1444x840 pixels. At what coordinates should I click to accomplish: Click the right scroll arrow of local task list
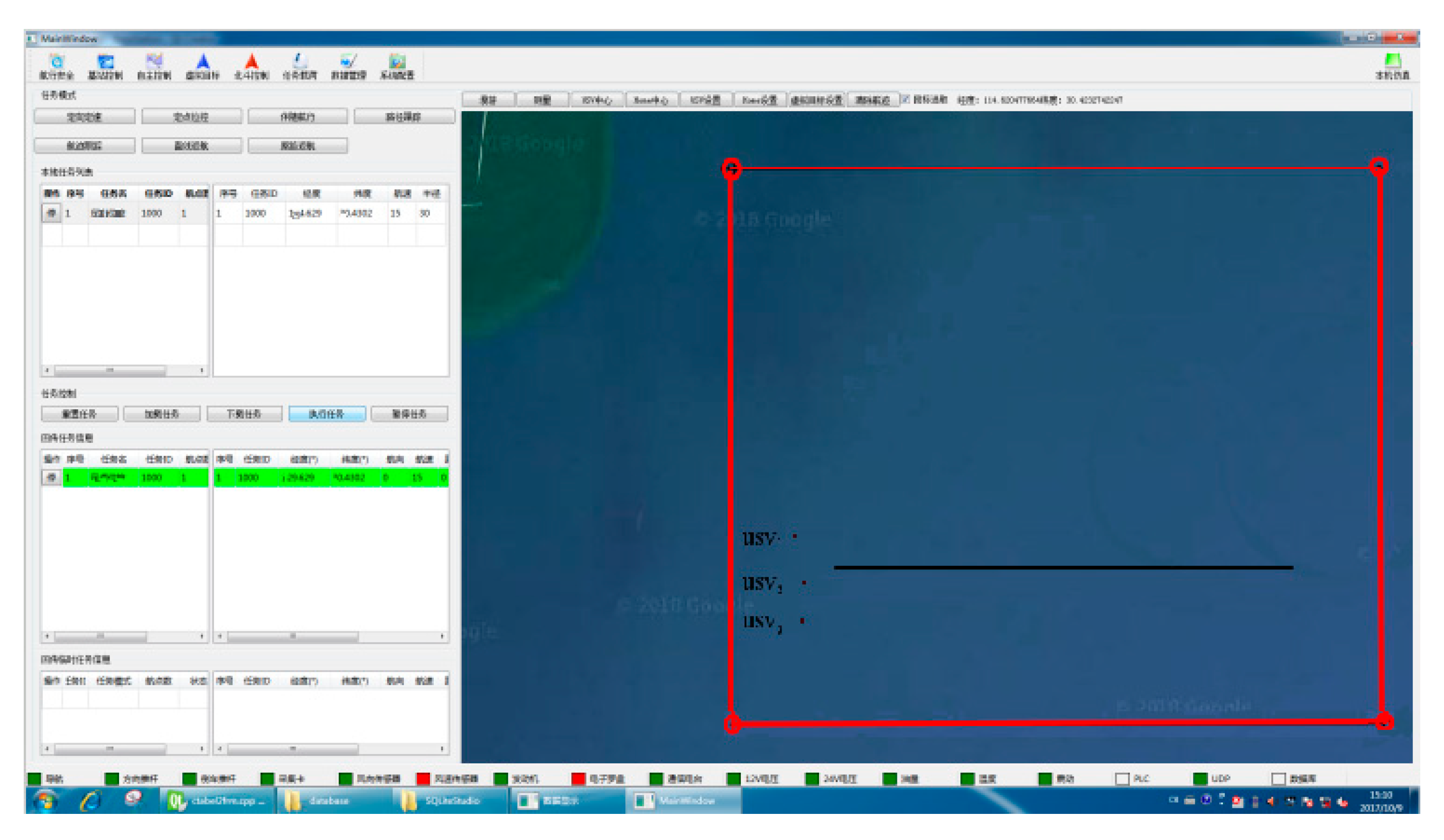pos(202,370)
